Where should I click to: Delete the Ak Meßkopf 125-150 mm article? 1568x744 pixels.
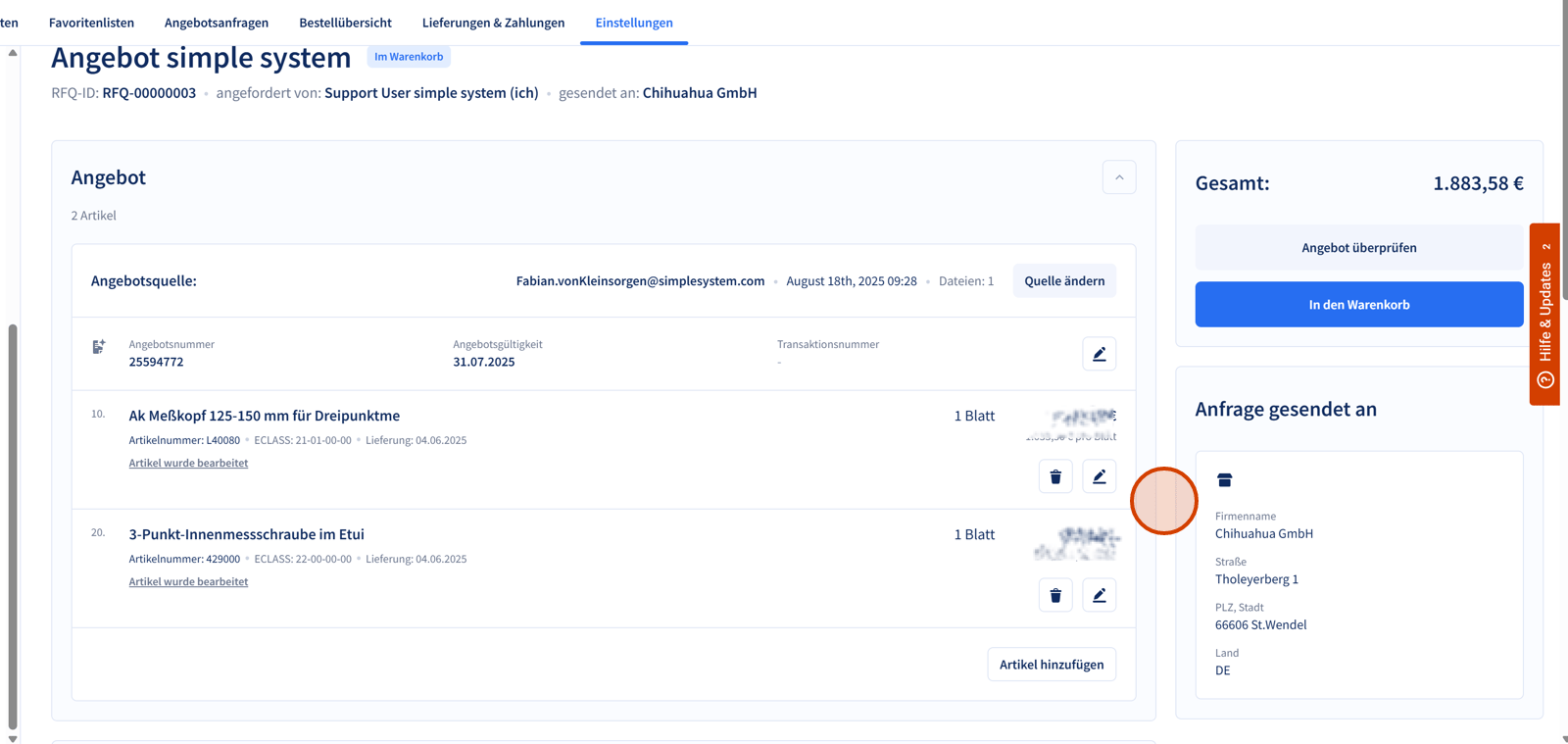(1055, 476)
